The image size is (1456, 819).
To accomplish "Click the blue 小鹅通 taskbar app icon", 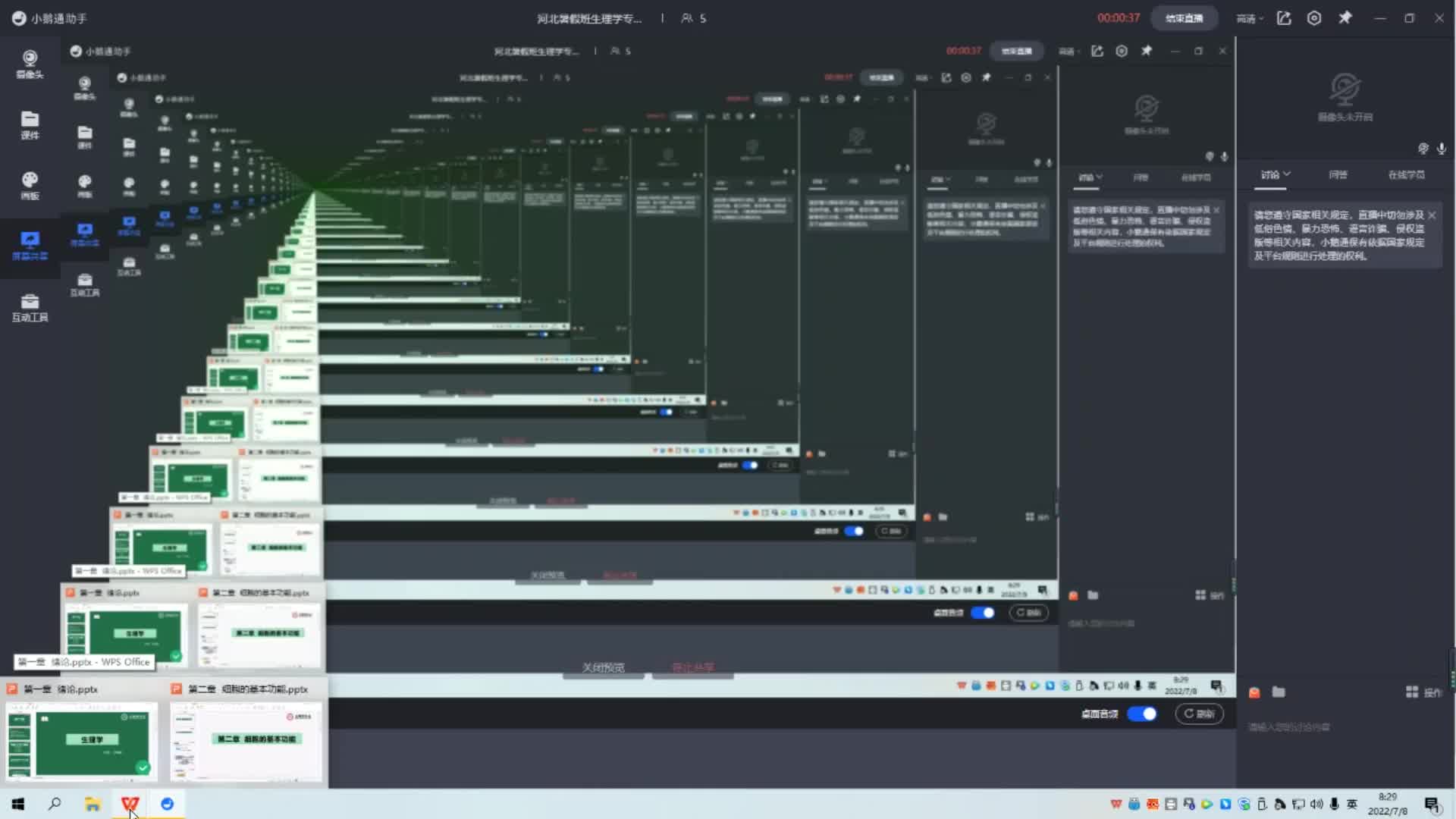I will point(167,804).
